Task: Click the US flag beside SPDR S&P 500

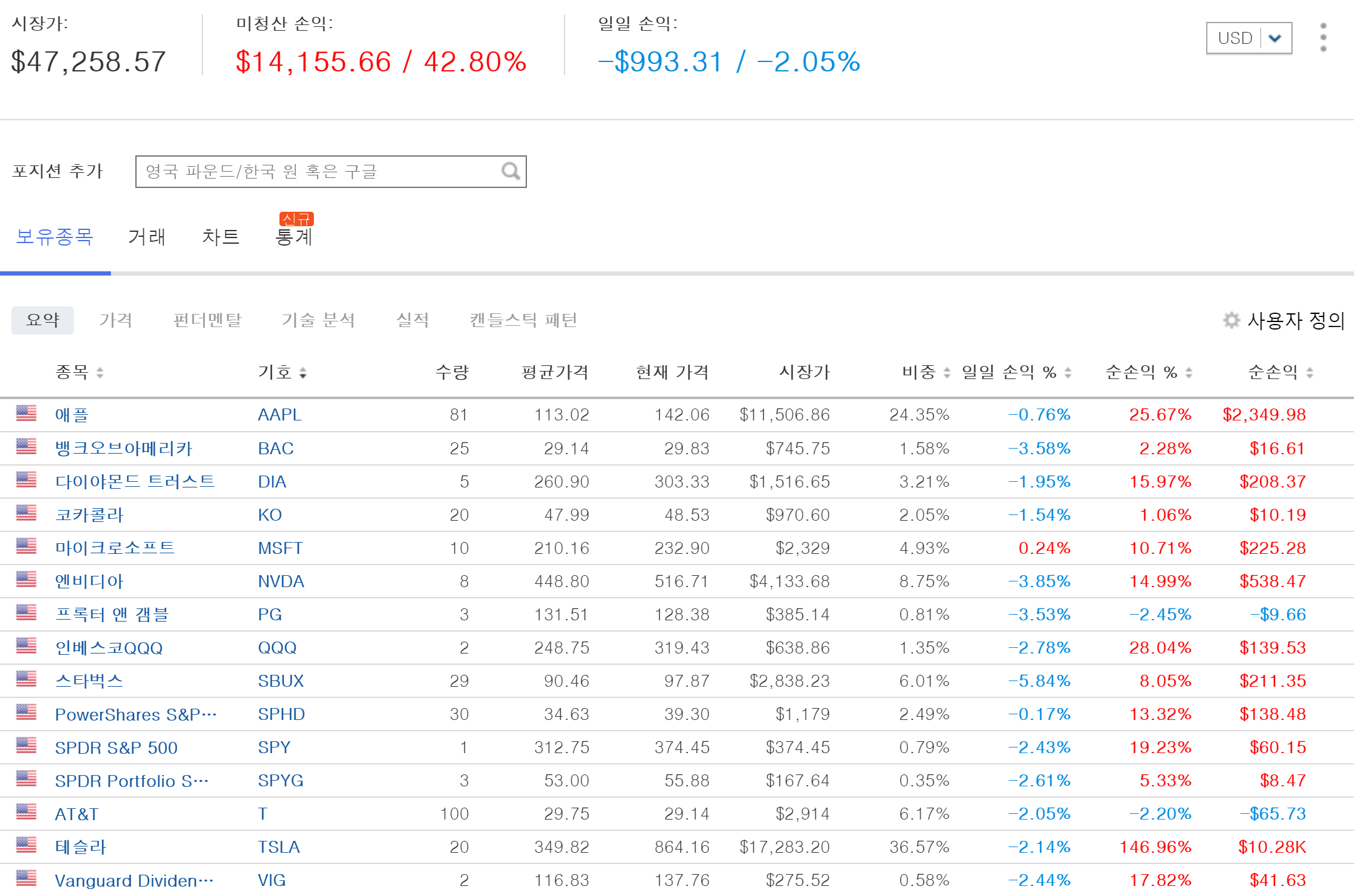Action: (x=26, y=746)
